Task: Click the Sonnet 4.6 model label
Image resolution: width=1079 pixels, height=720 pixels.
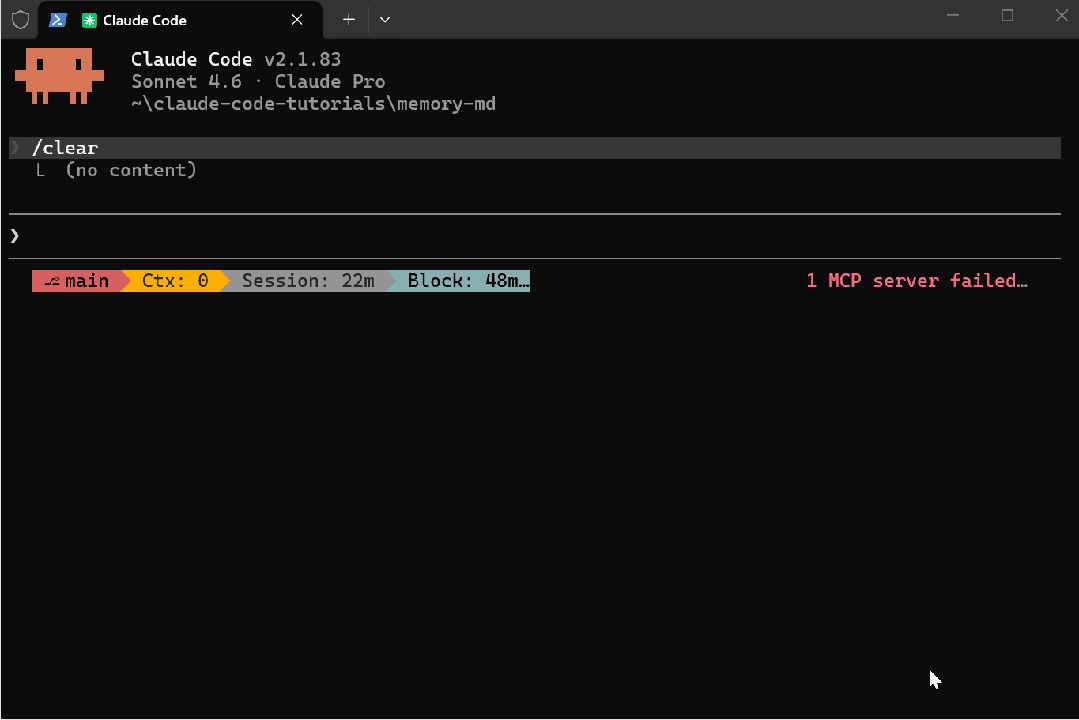Action: coord(186,82)
